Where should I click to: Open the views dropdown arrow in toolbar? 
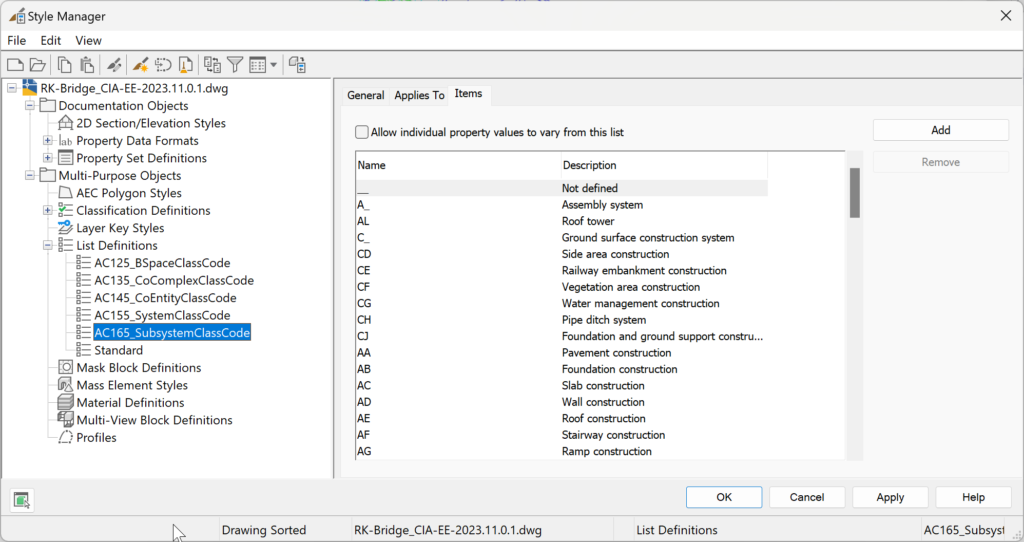(x=274, y=65)
